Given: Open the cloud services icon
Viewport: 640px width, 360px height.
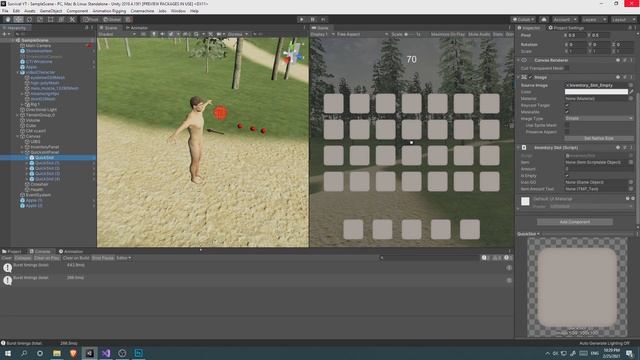Looking at the screenshot, I should 544,20.
